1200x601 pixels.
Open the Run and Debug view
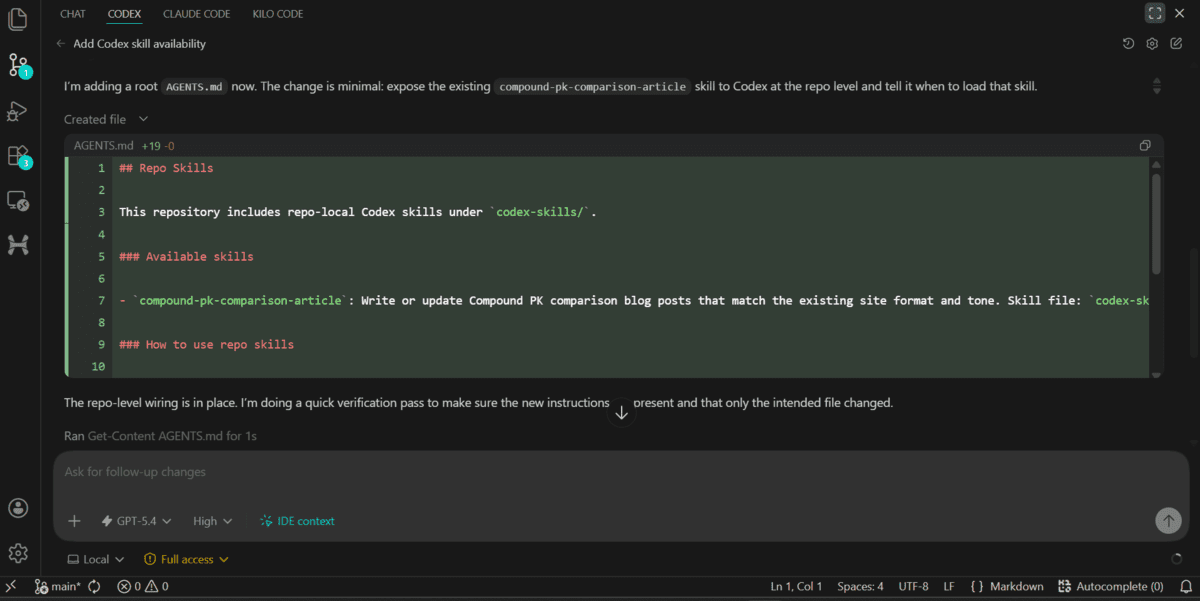(x=18, y=111)
